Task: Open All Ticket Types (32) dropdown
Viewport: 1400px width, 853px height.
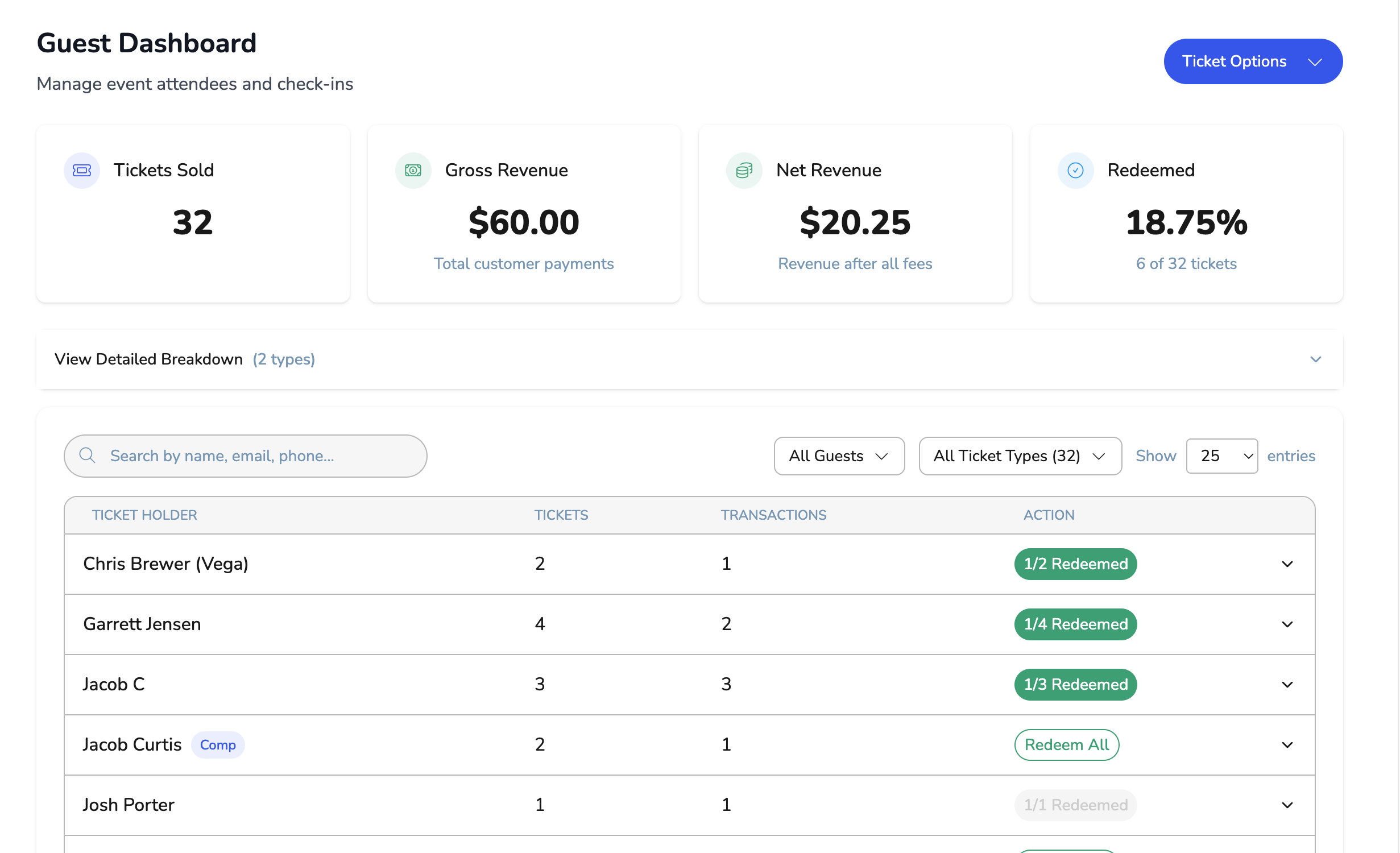Action: tap(1020, 456)
